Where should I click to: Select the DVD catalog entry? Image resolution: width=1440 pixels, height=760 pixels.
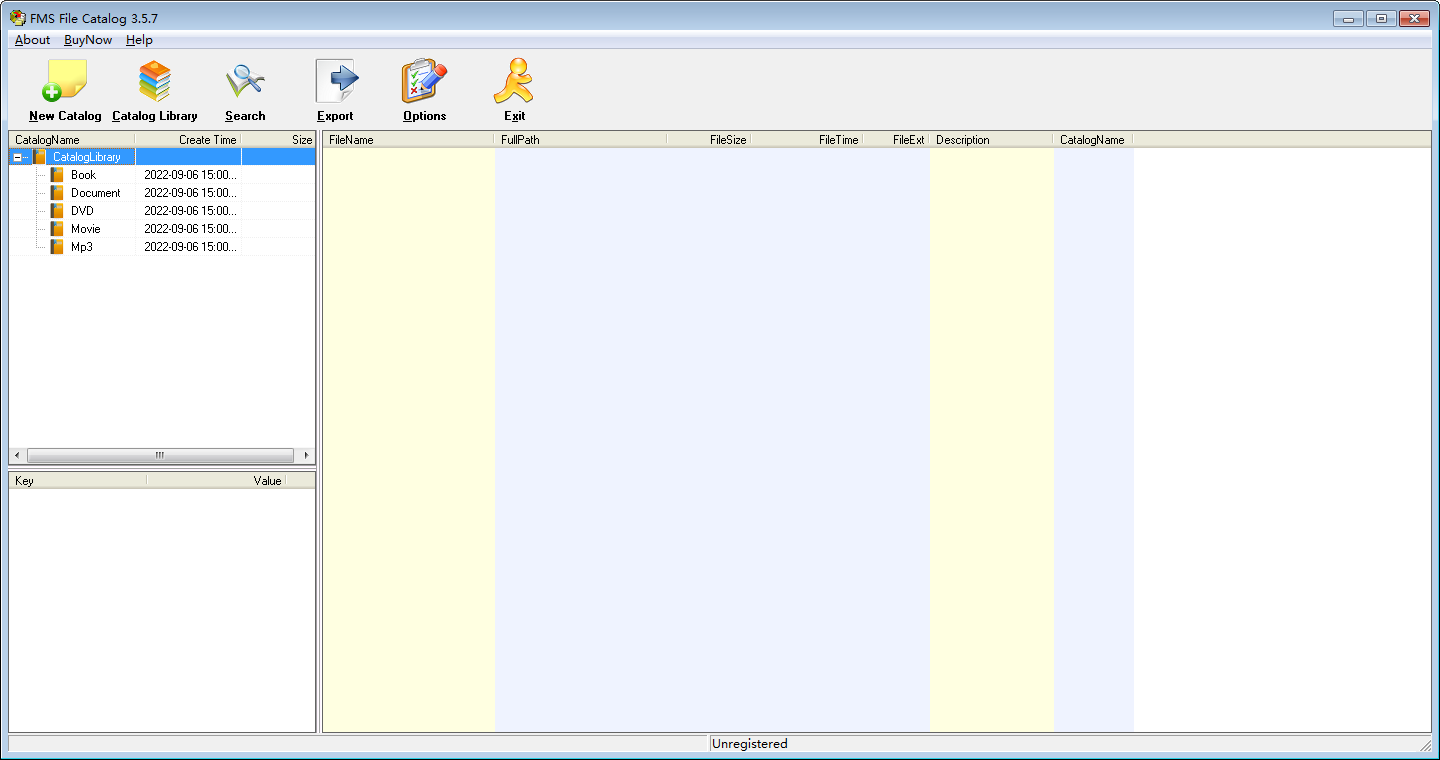pos(82,211)
